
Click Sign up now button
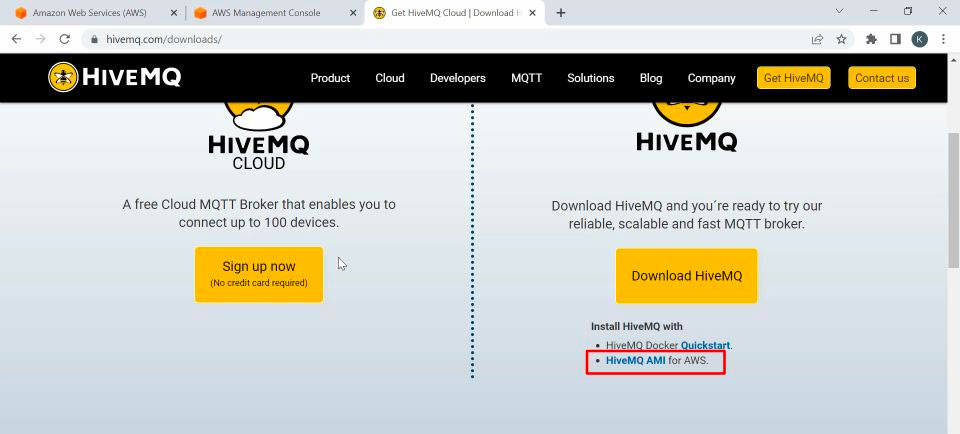coord(259,274)
